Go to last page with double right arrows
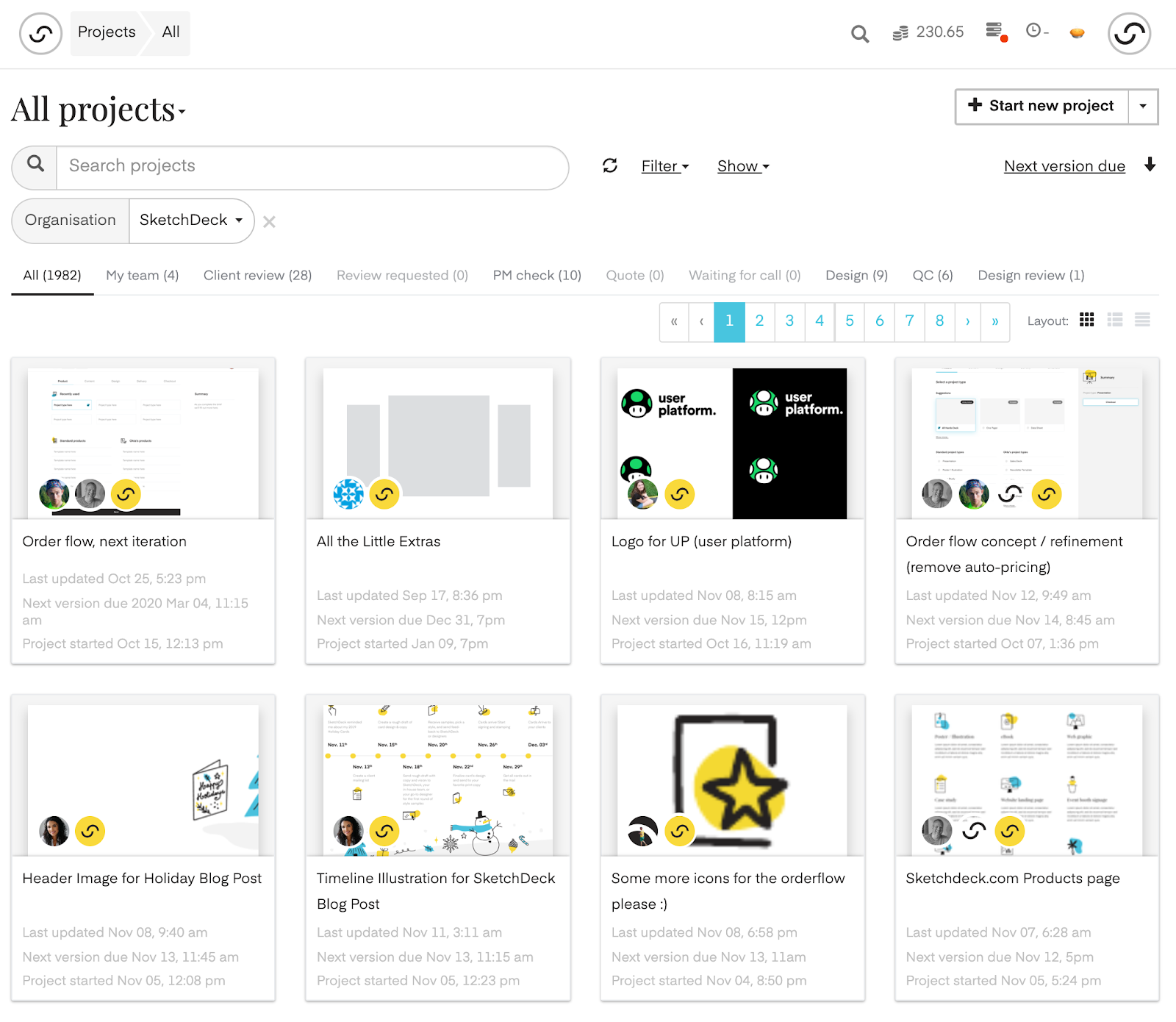 click(995, 321)
